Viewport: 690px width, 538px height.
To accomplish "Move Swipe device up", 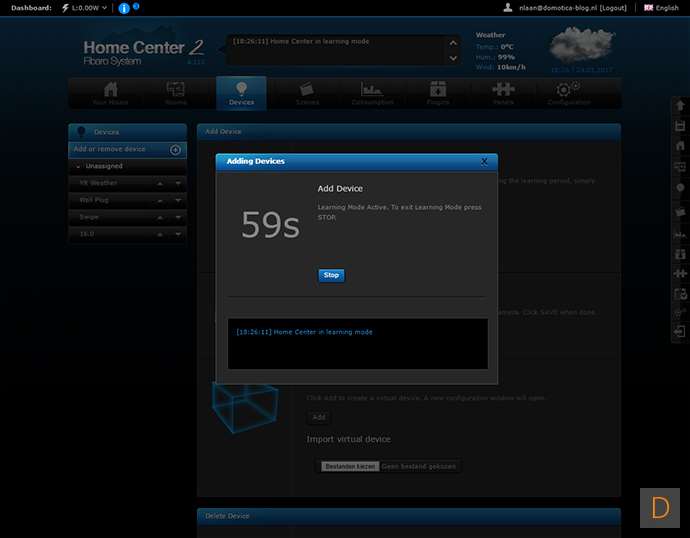I will pyautogui.click(x=160, y=217).
